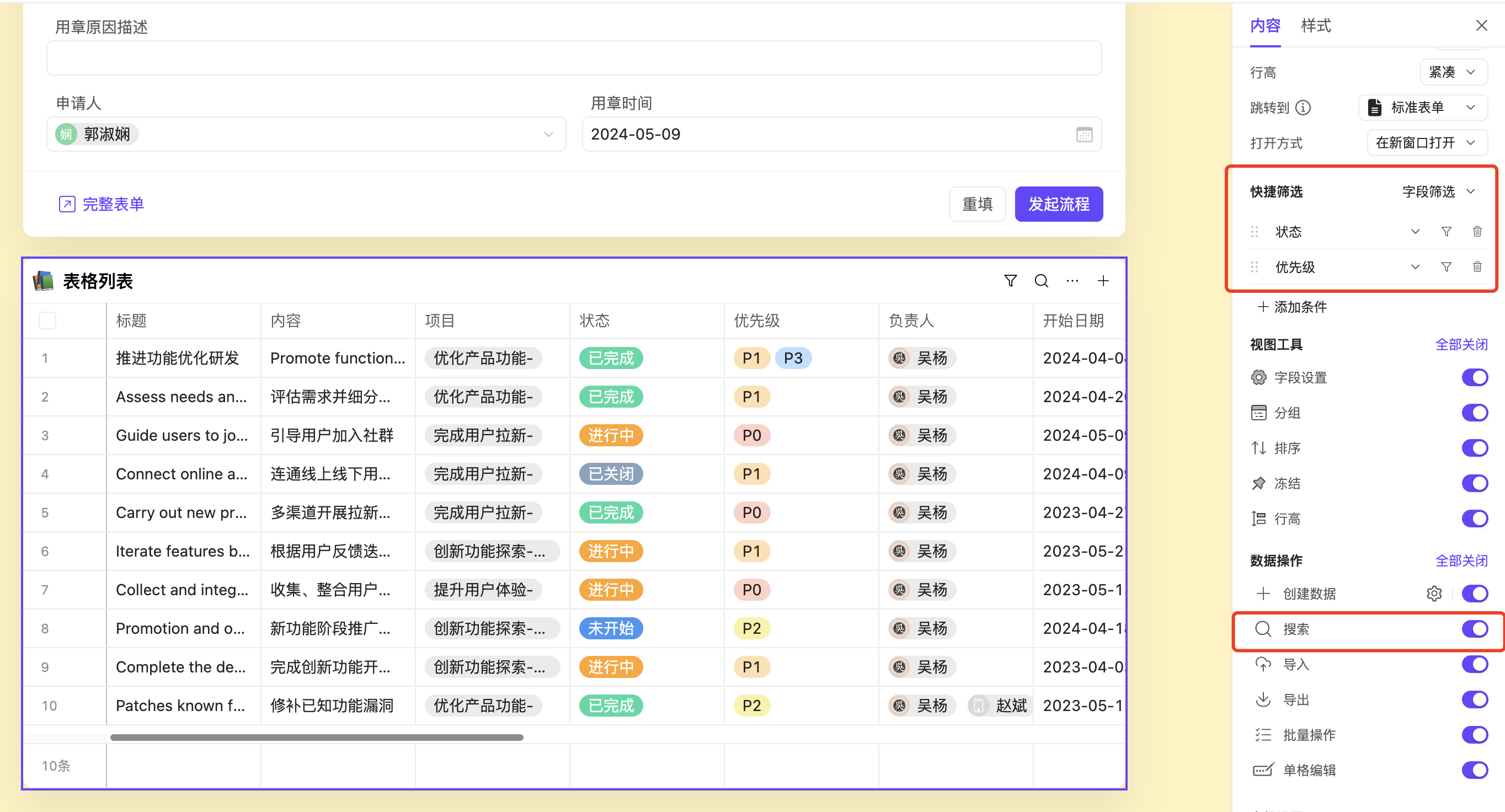Open the 行高 紧凑 dropdown
Image resolution: width=1505 pixels, height=812 pixels.
pos(1454,72)
